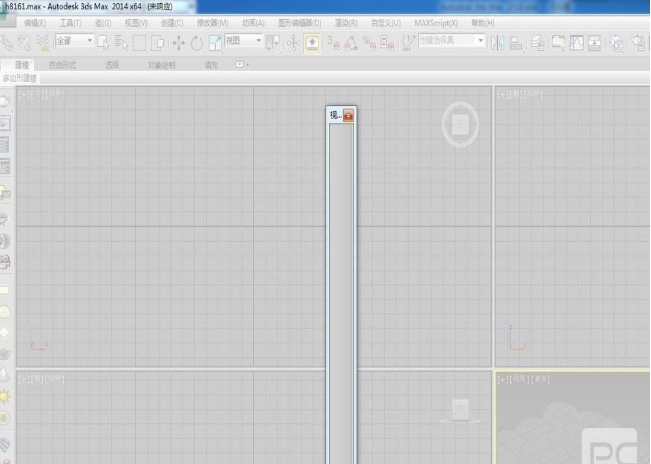Open the 组(G) menu
This screenshot has width=651, height=464.
click(103, 23)
